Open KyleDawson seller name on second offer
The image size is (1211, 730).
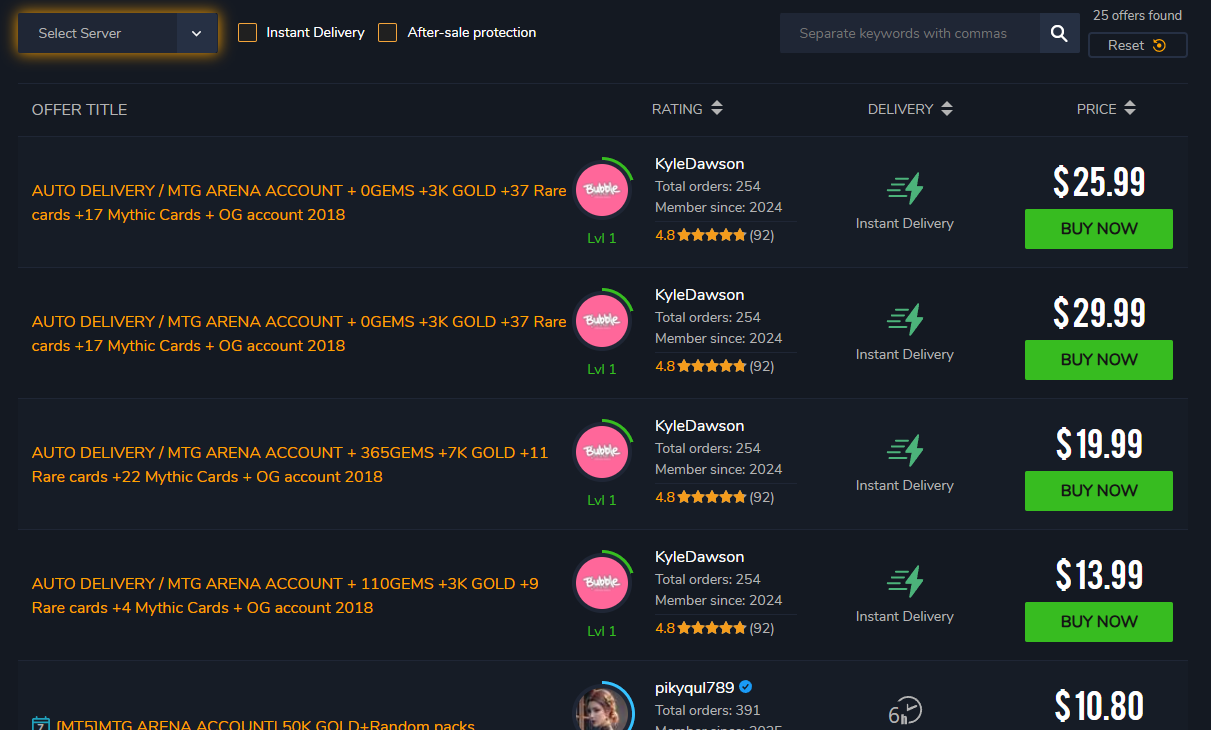[700, 295]
